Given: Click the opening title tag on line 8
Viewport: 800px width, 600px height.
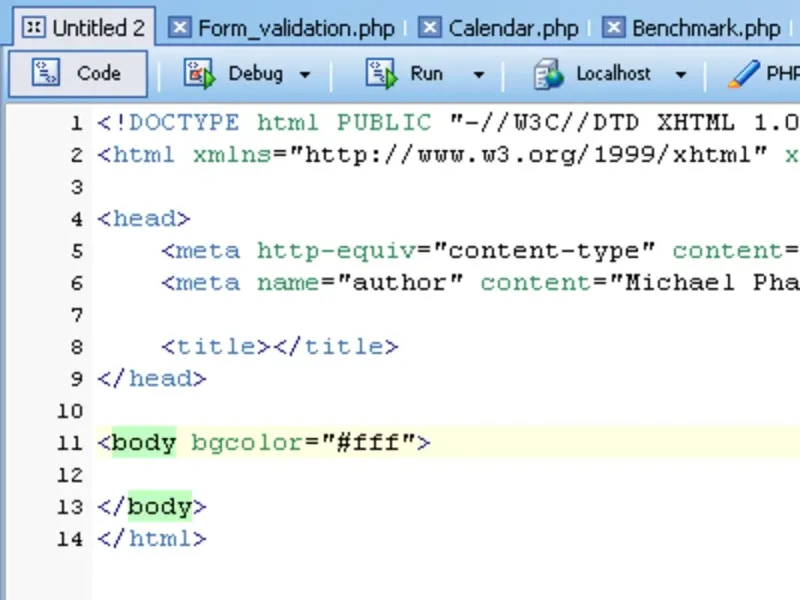Looking at the screenshot, I should (x=215, y=347).
